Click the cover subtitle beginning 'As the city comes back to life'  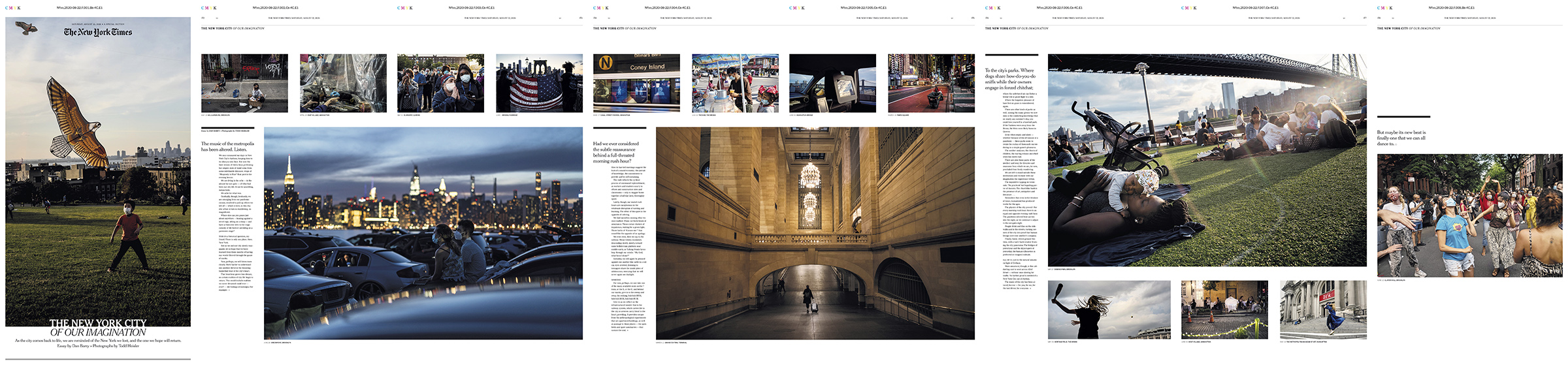point(98,341)
